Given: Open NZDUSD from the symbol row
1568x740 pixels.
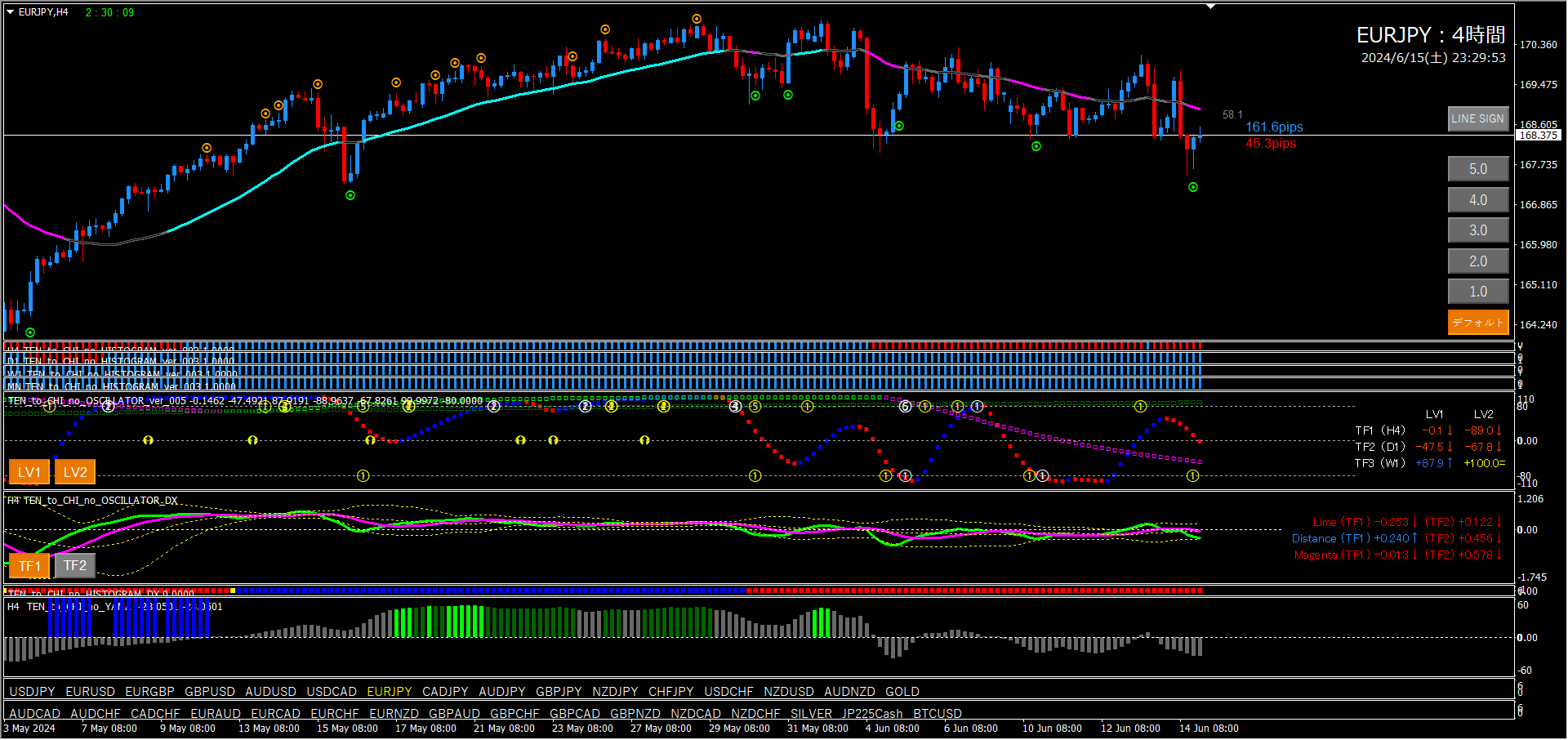Looking at the screenshot, I should click(789, 692).
